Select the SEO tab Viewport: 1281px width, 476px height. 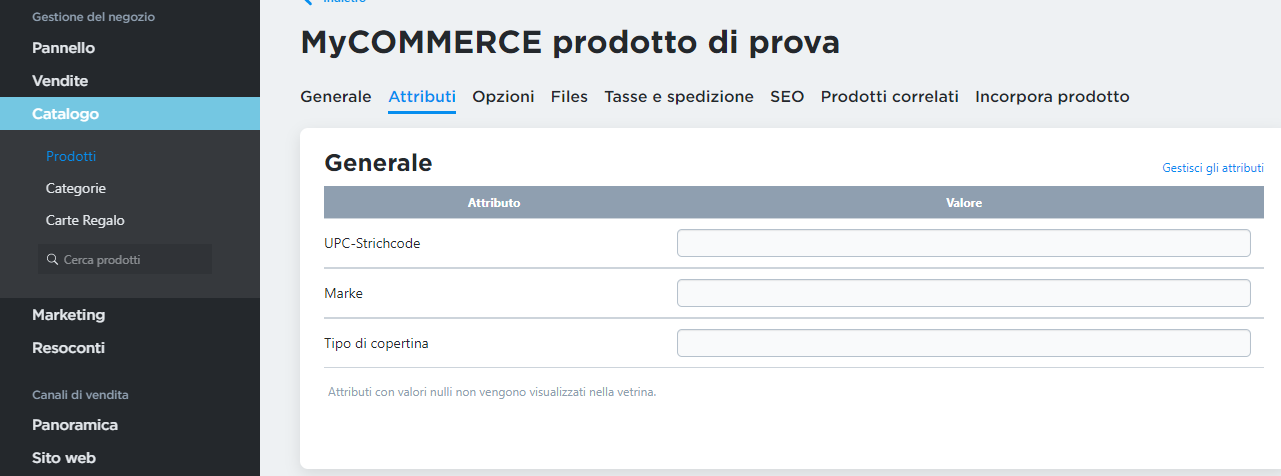[x=787, y=97]
